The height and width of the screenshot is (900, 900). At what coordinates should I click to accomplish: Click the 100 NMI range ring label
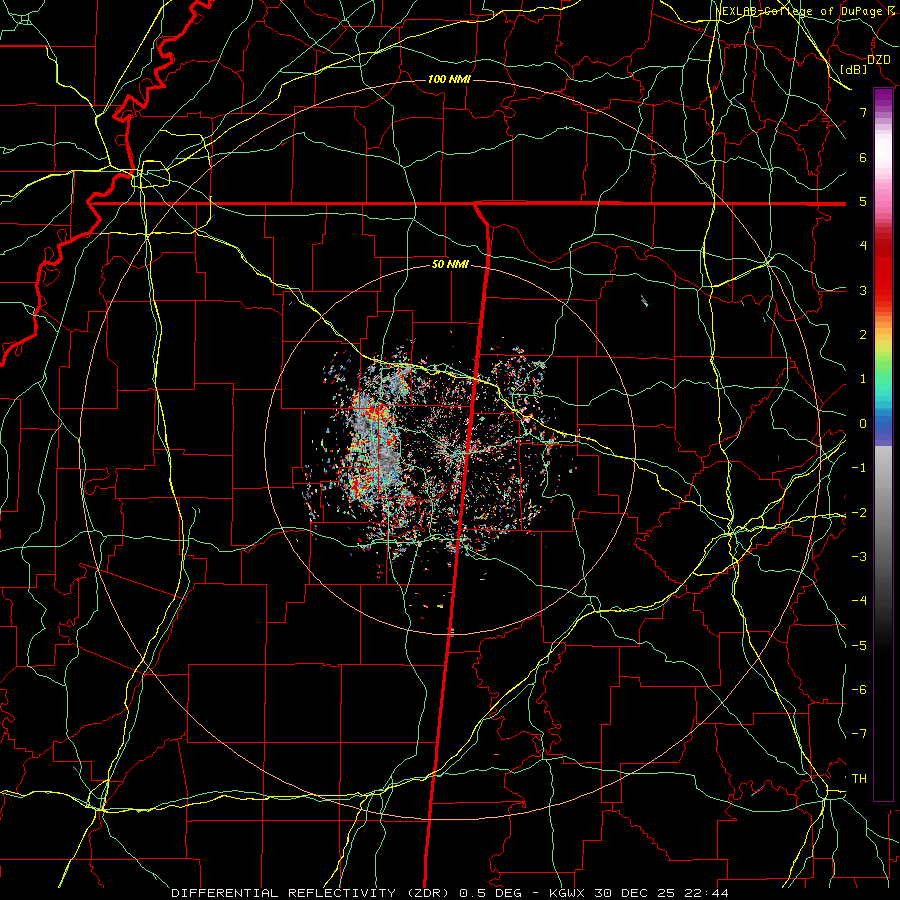[x=449, y=79]
